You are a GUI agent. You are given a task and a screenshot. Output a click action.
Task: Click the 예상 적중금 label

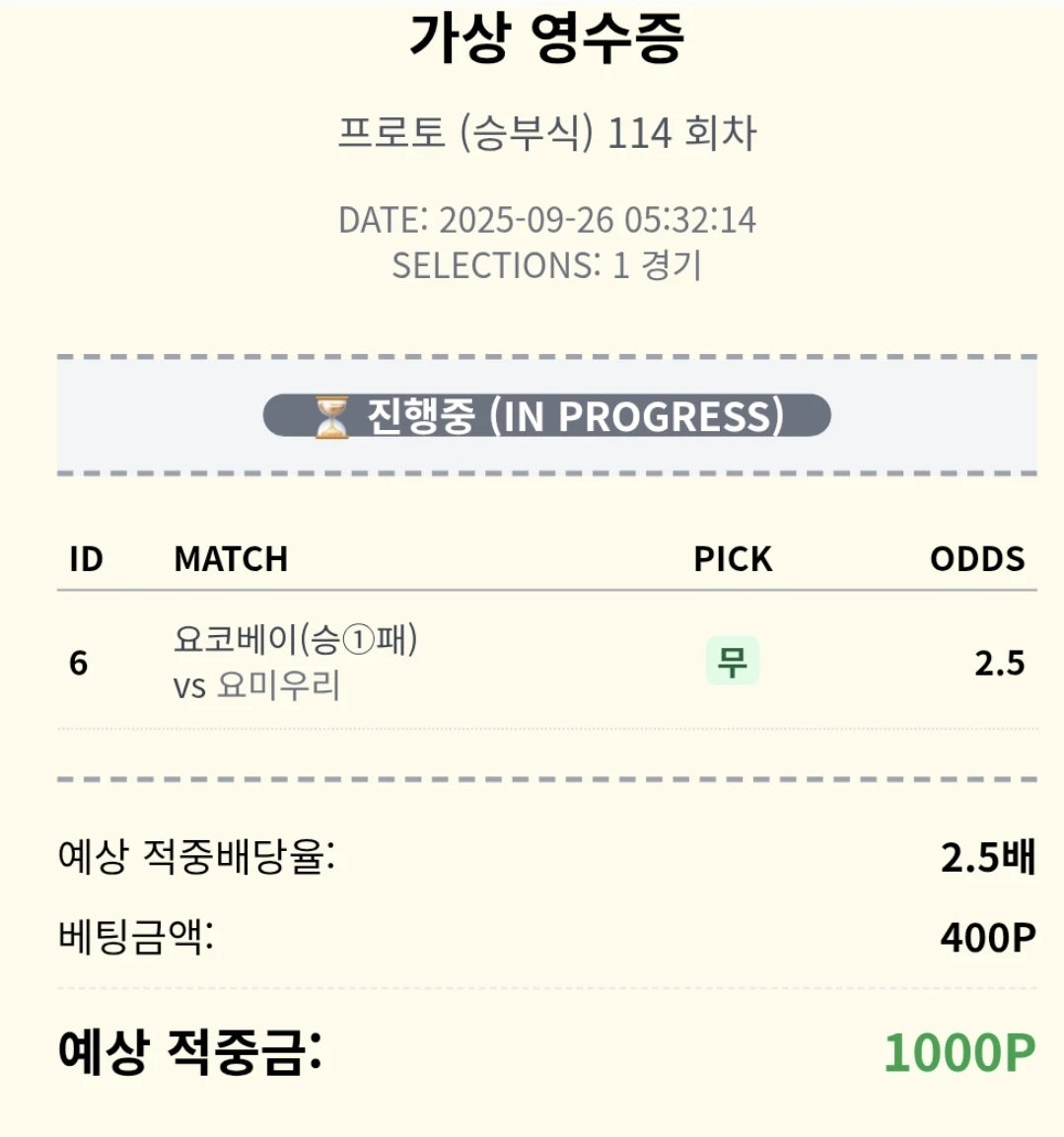tap(189, 1051)
